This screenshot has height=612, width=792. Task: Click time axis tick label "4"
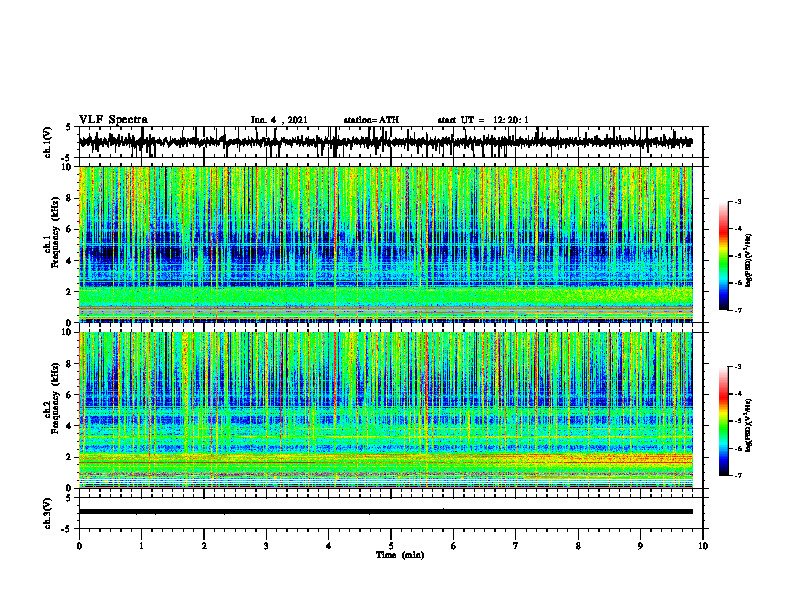(329, 546)
